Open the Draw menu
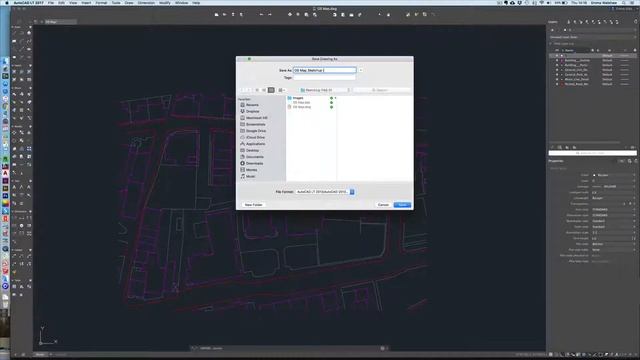640x360 pixels. (x=129, y=3)
